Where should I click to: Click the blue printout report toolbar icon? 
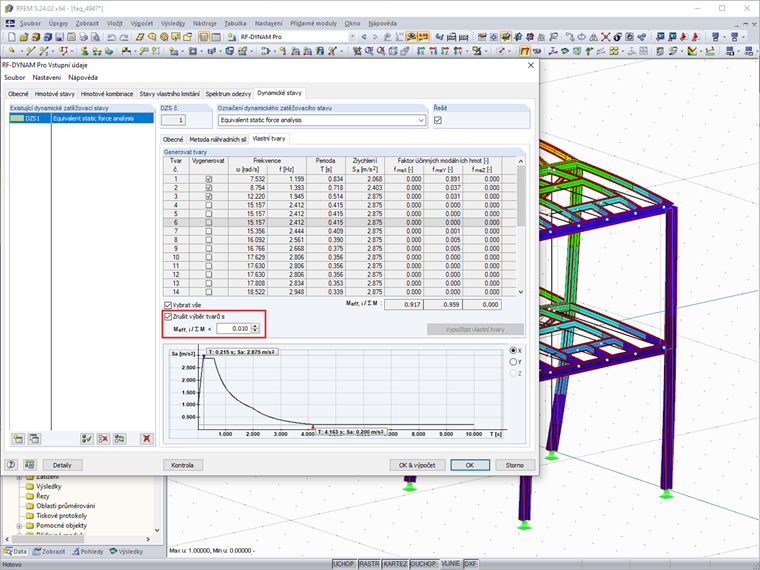click(660, 37)
